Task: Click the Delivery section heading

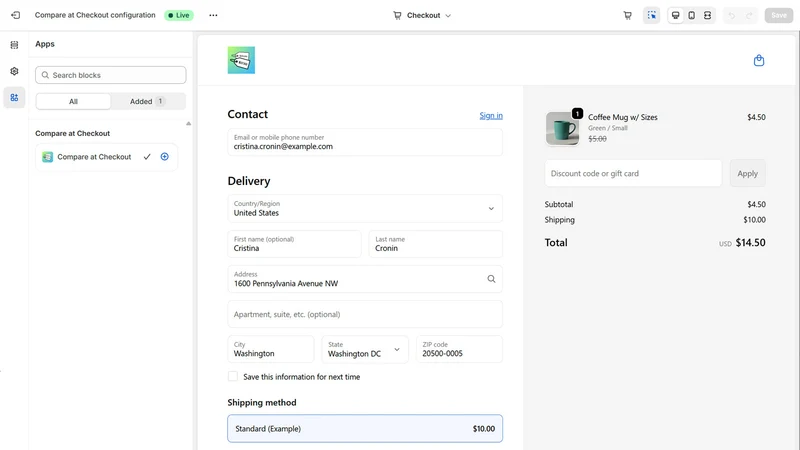Action: tap(249, 181)
